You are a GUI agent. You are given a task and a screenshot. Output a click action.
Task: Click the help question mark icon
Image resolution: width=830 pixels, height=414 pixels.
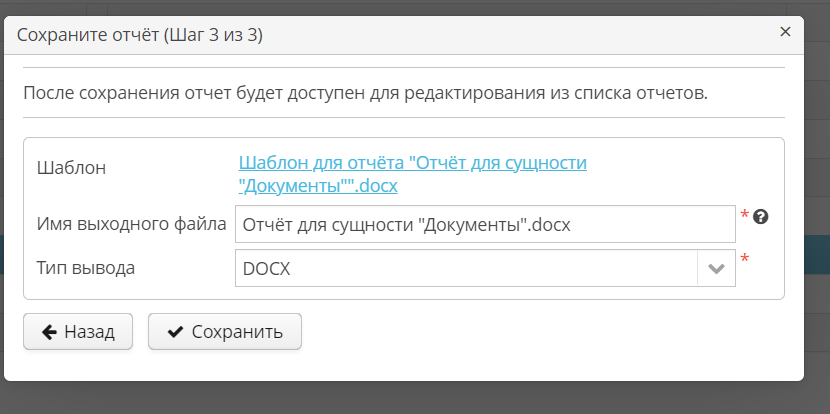point(760,216)
